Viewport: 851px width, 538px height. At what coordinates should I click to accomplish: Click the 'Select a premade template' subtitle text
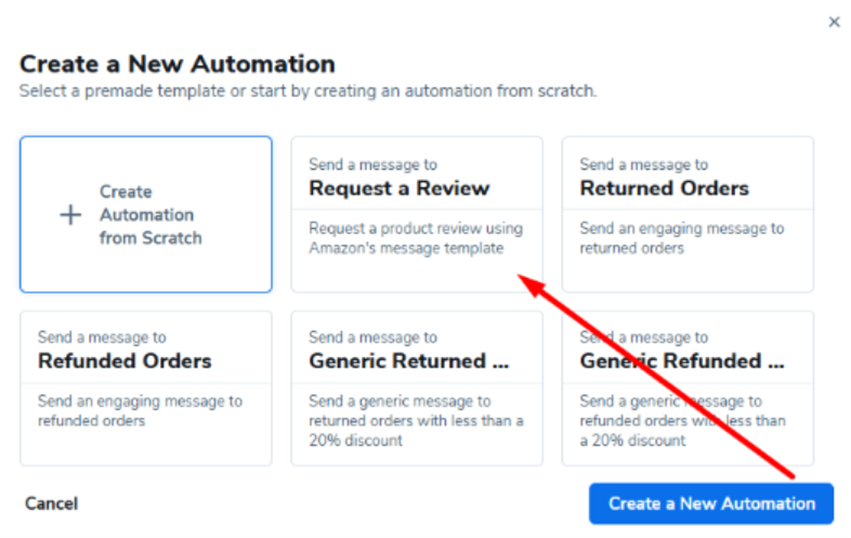click(308, 91)
